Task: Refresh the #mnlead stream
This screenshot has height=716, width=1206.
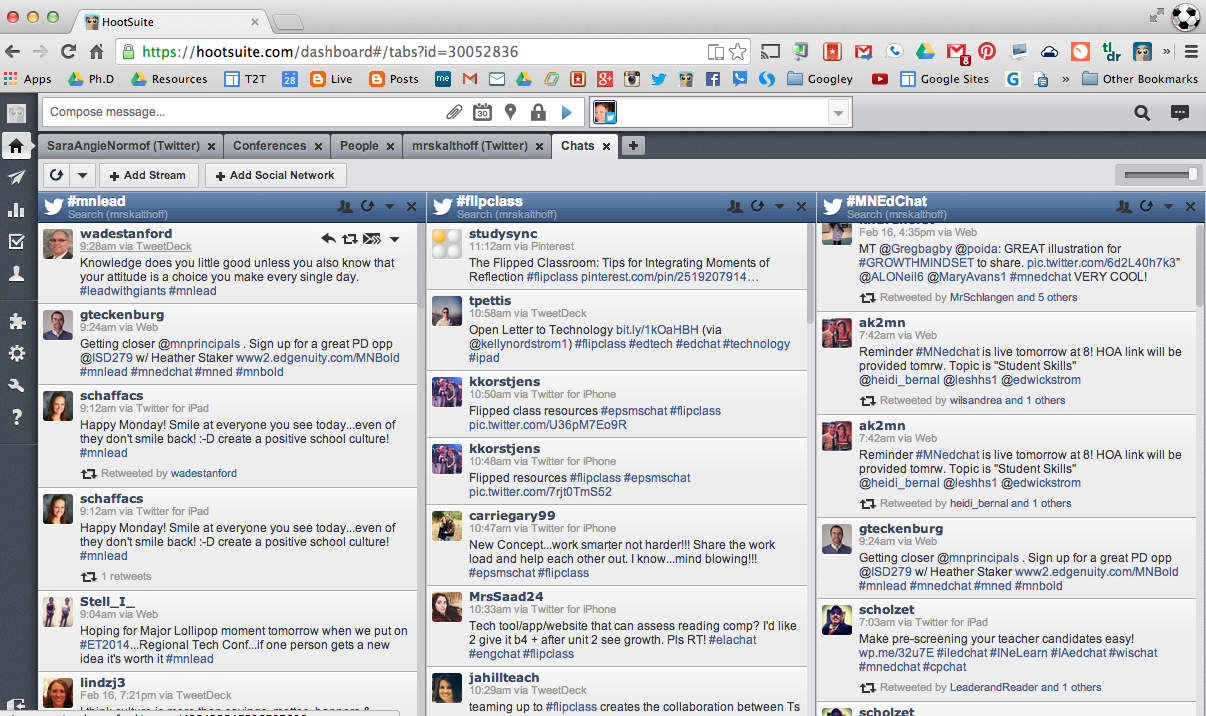Action: point(367,206)
